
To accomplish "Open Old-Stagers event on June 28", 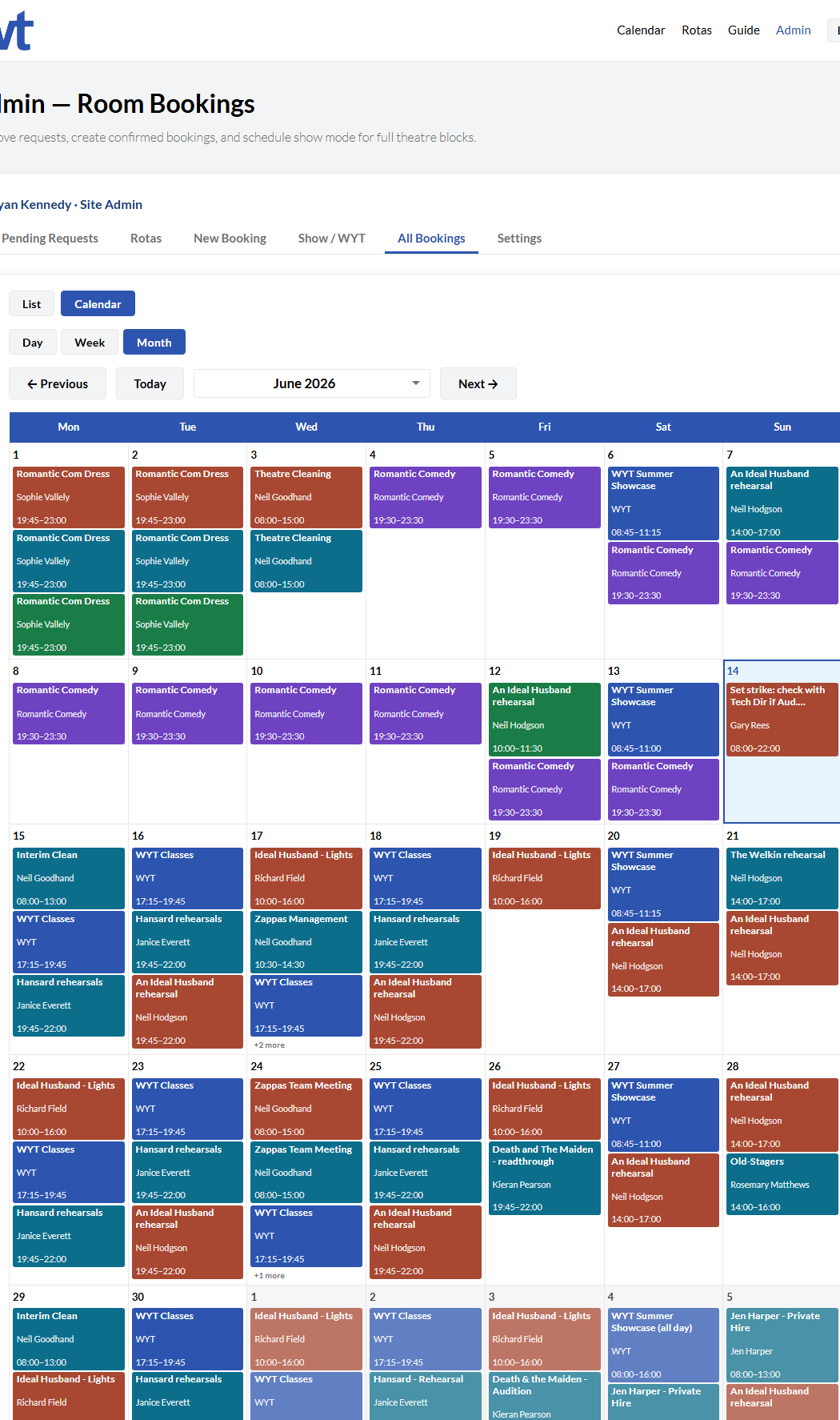I will [782, 1185].
